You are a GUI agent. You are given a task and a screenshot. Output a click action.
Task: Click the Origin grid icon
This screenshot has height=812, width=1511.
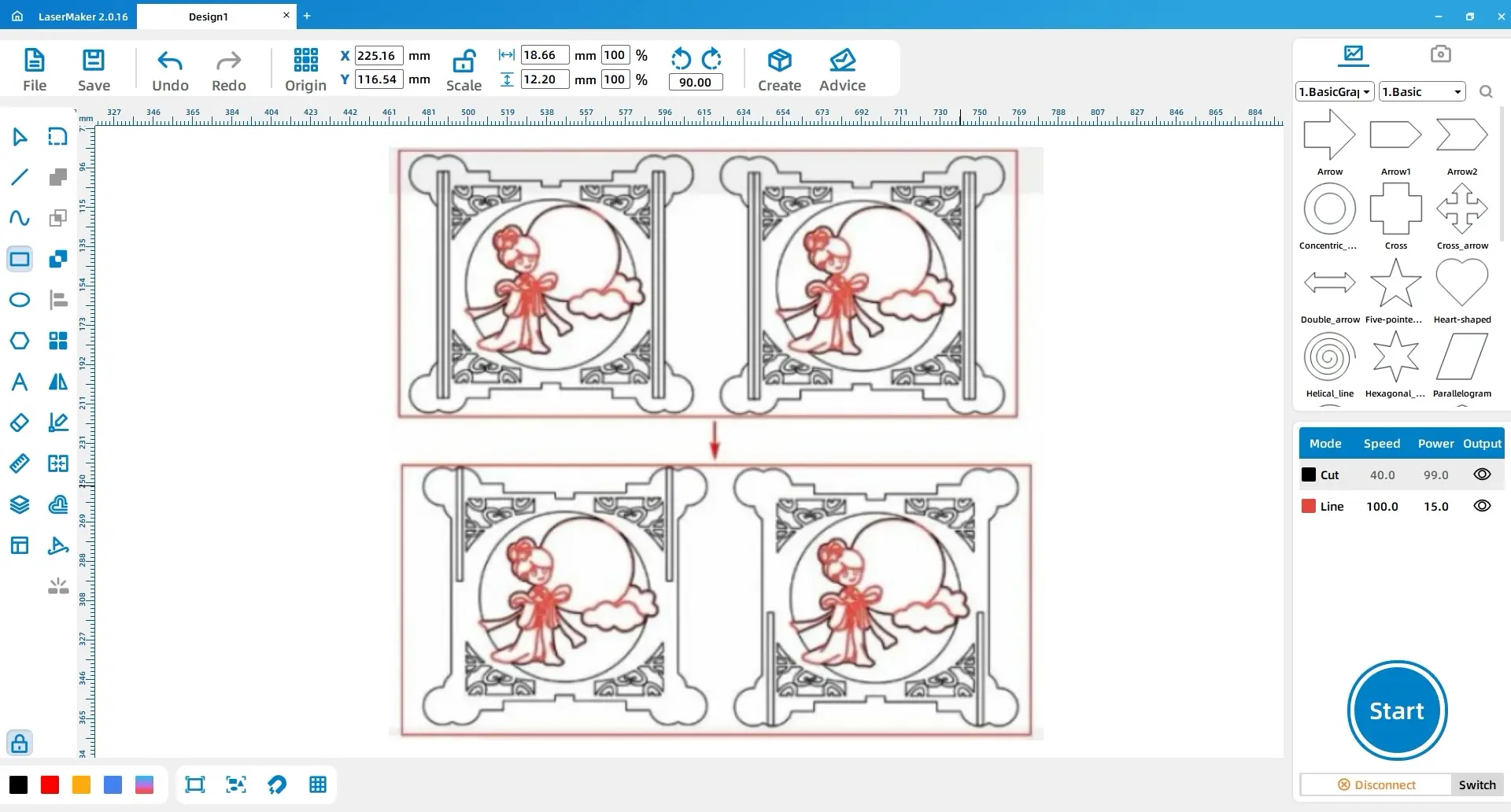[x=305, y=60]
